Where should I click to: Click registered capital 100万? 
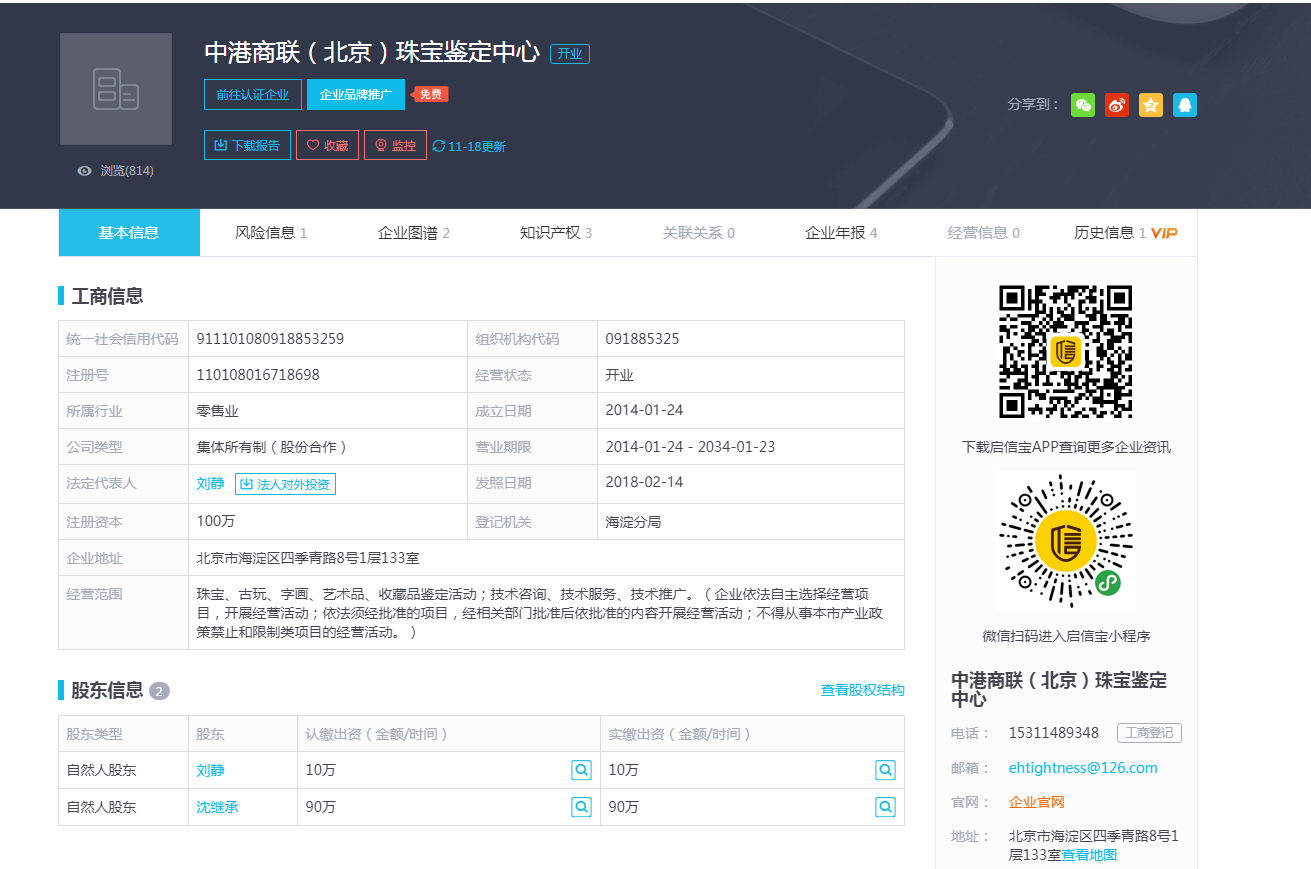tap(216, 521)
